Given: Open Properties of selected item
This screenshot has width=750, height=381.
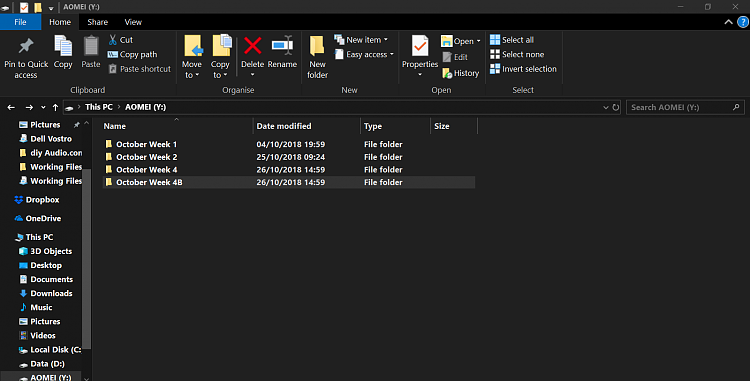Looking at the screenshot, I should pyautogui.click(x=420, y=56).
